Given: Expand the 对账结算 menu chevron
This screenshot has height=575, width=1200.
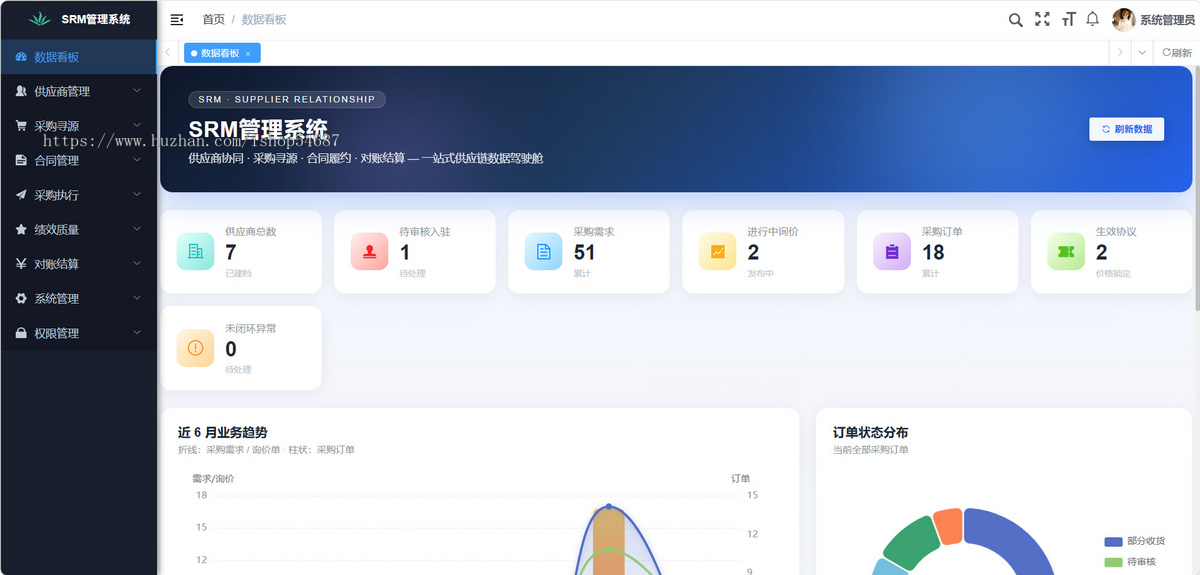Looking at the screenshot, I should pos(137,263).
